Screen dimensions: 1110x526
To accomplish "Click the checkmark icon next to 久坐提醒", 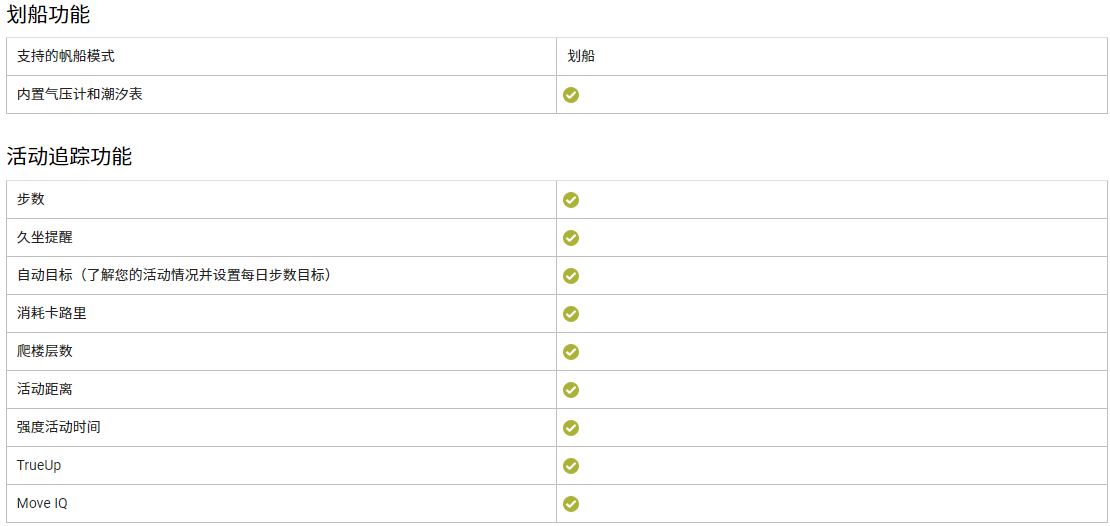I will coord(571,238).
